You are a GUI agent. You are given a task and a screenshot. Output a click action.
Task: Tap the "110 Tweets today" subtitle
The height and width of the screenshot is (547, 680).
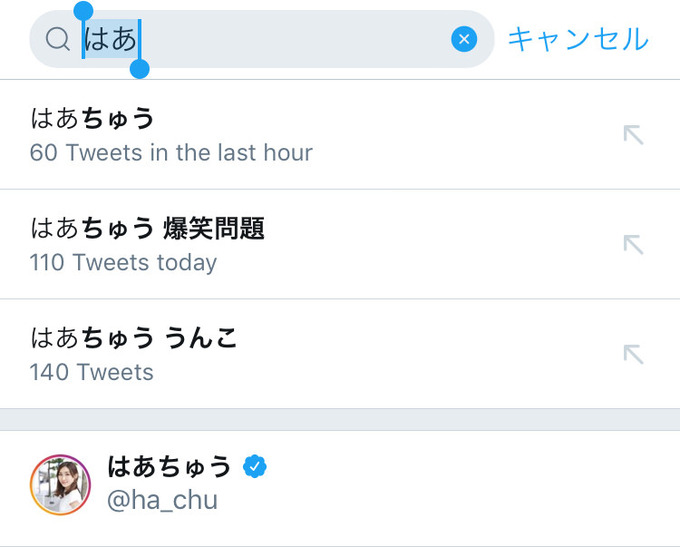point(123,263)
